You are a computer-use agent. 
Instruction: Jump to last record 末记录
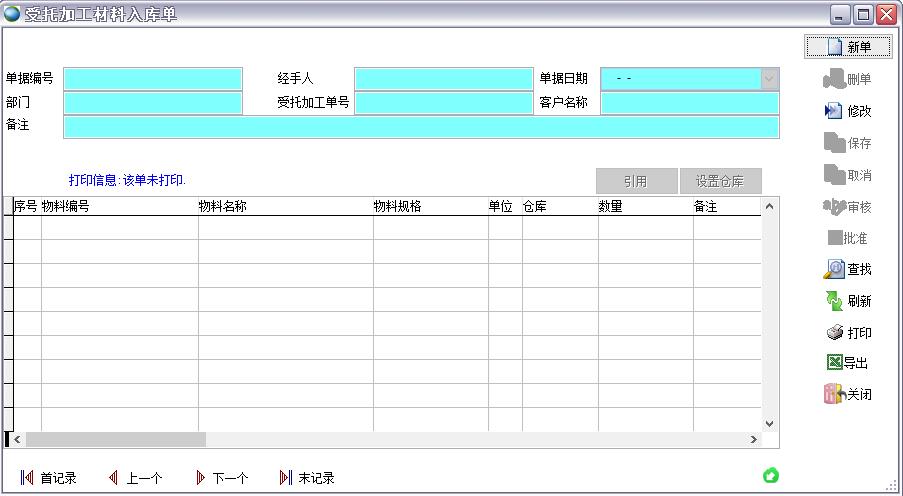coord(307,478)
